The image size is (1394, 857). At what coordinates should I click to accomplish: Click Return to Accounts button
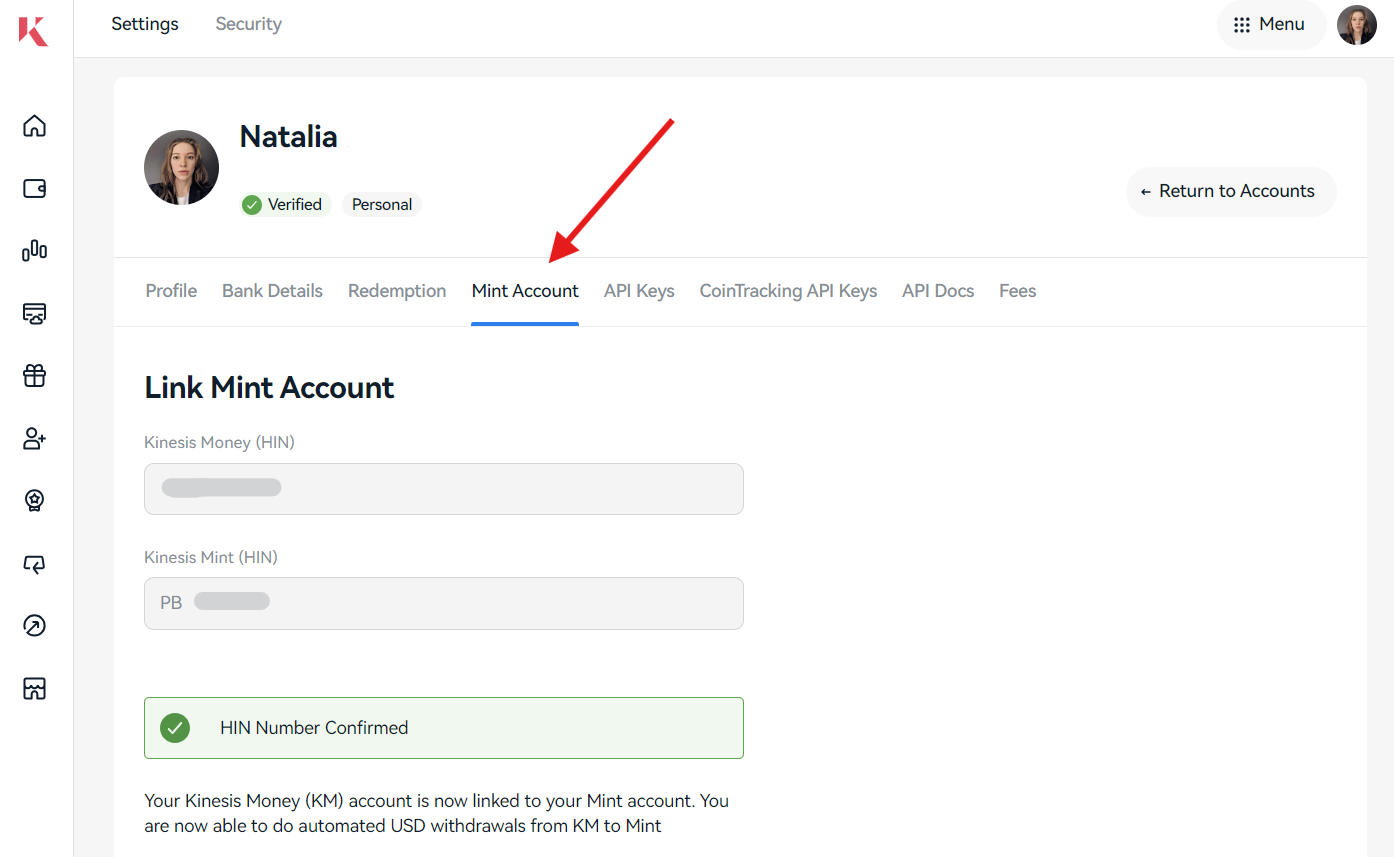pos(1231,191)
